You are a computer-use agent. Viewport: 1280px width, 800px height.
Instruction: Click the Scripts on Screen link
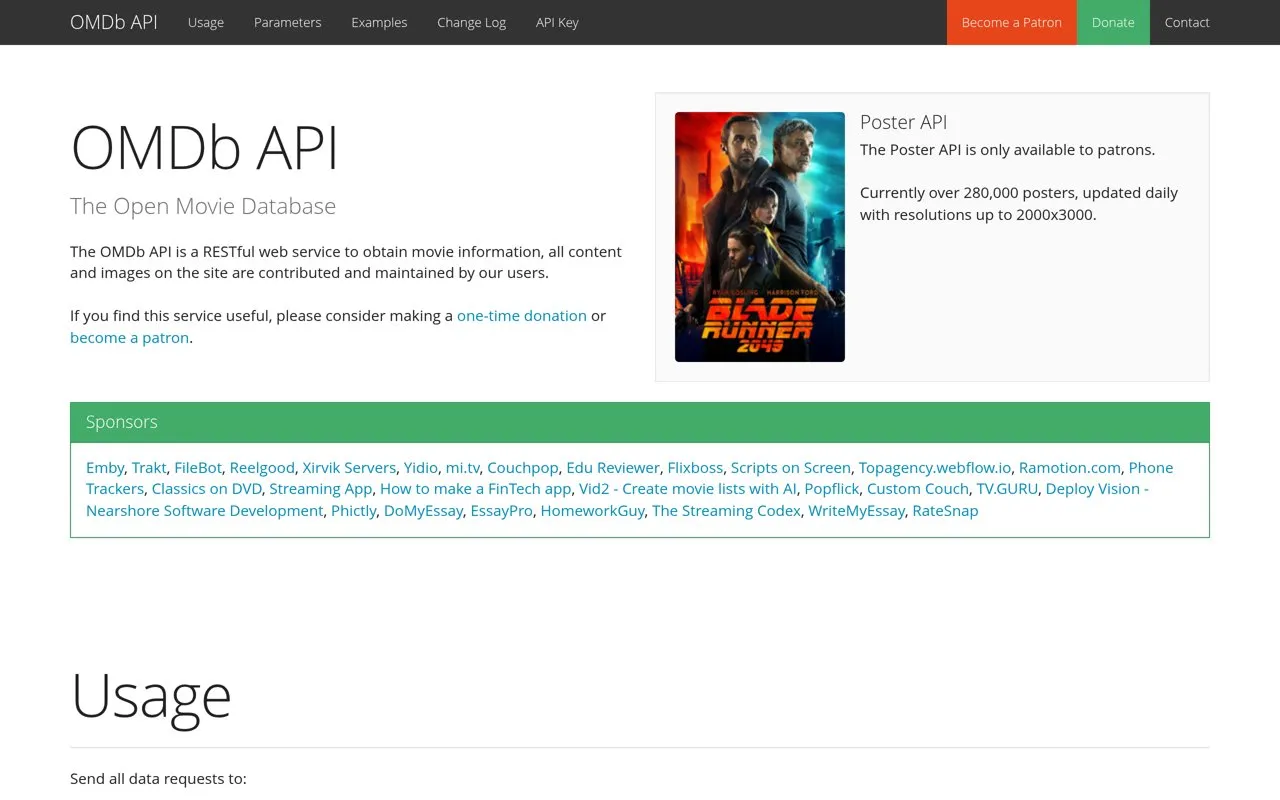pos(791,468)
